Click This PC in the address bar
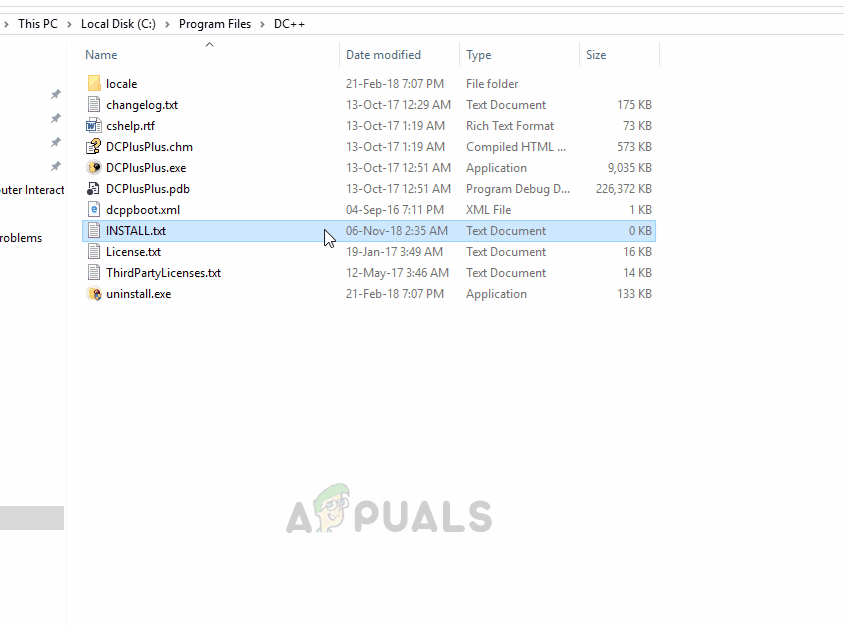844x626 pixels. click(x=36, y=23)
